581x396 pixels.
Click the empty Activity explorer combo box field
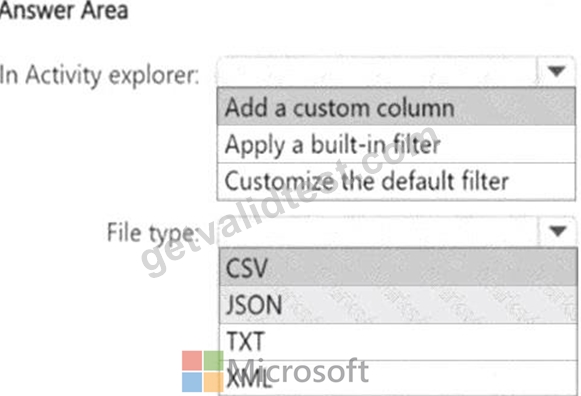click(x=377, y=71)
